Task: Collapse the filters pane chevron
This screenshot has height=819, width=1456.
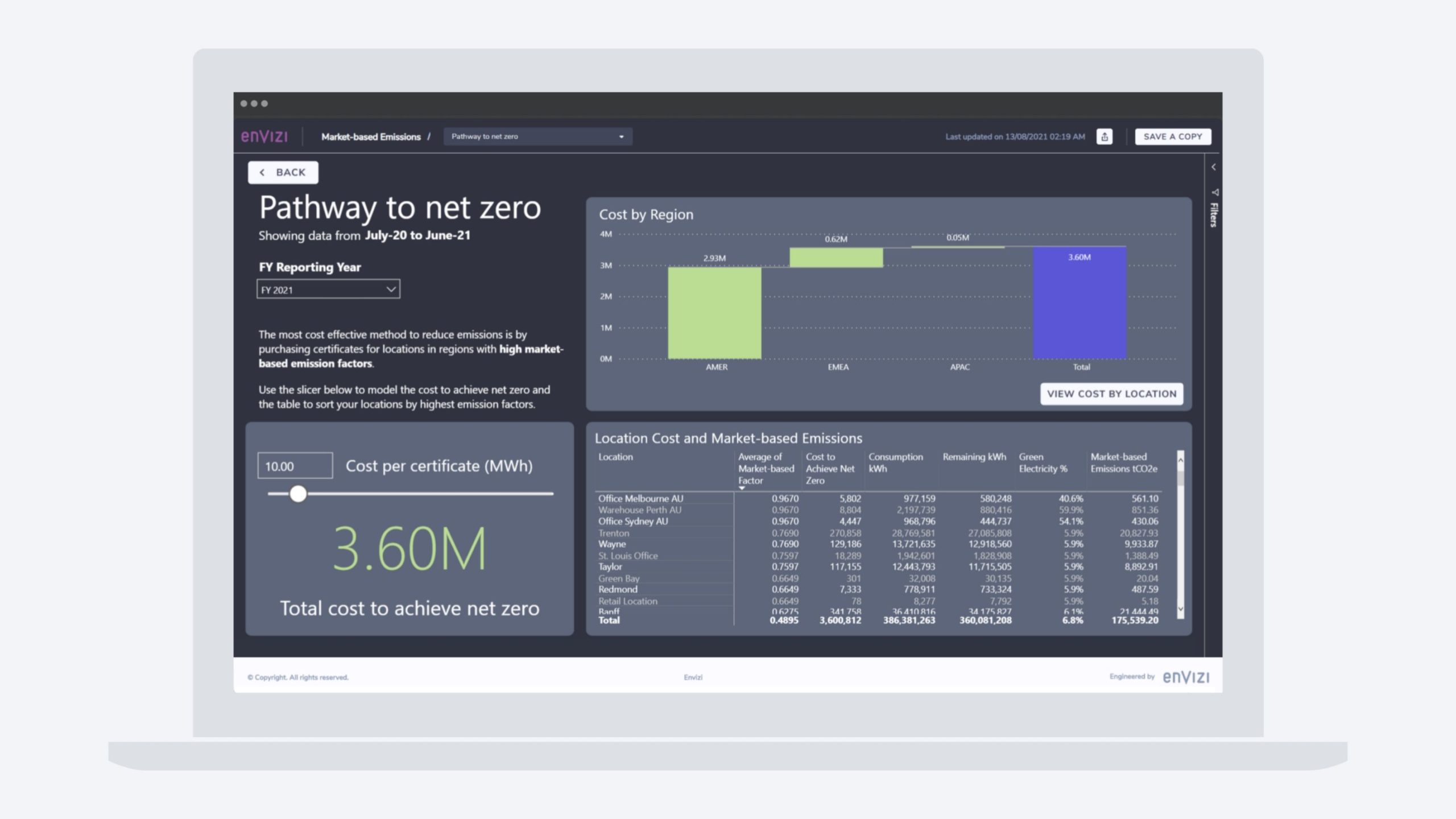Action: click(x=1213, y=167)
